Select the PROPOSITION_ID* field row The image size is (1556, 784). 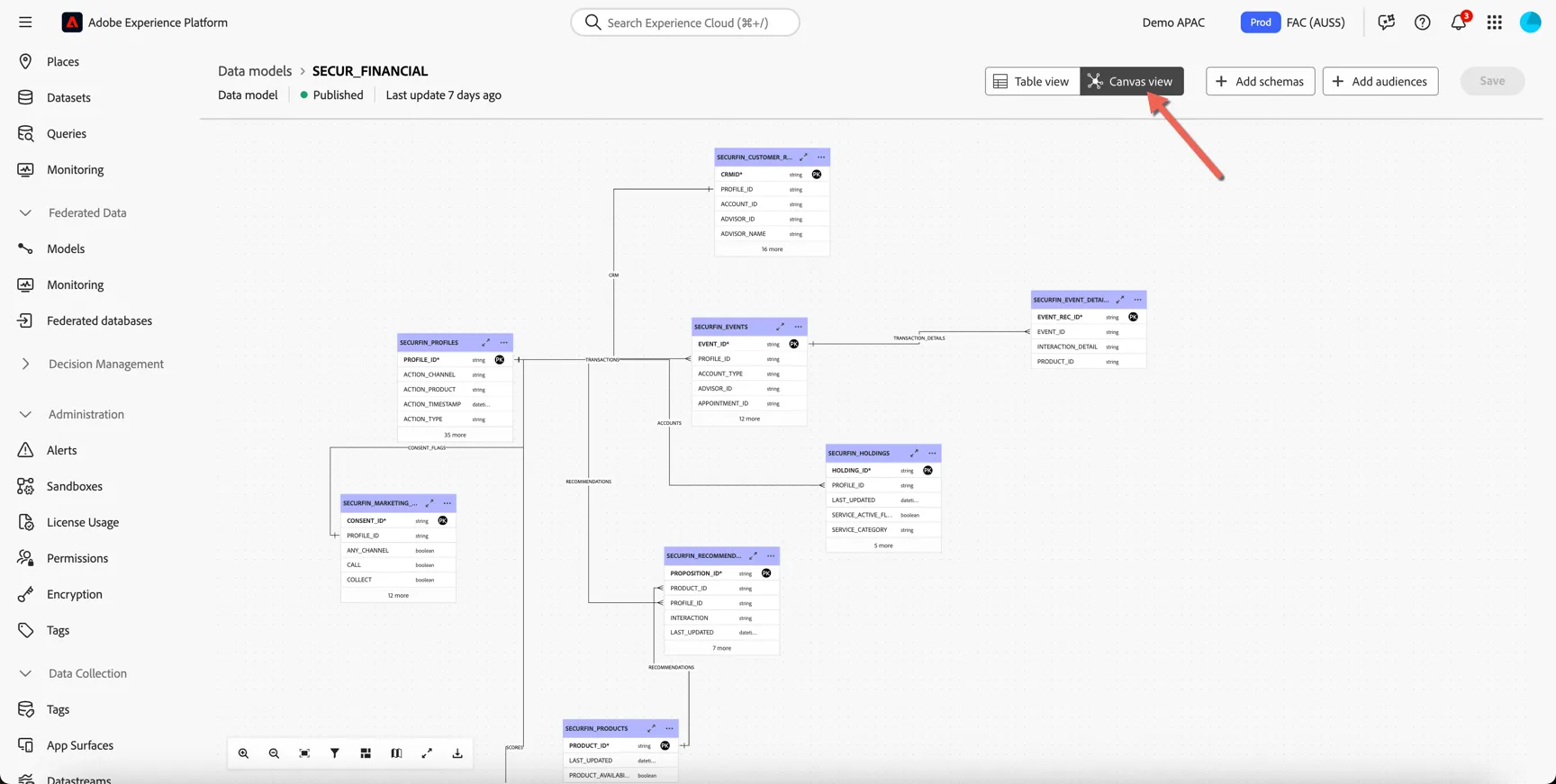(722, 573)
